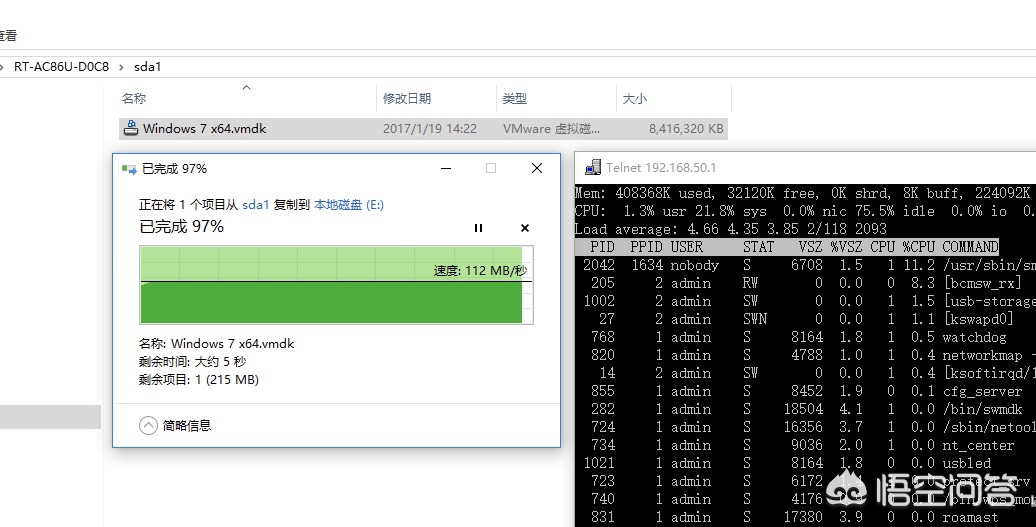Viewport: 1036px width, 527px height.
Task: Click RT-AC86U-D0C8 in the address breadcrumb
Action: (61, 67)
